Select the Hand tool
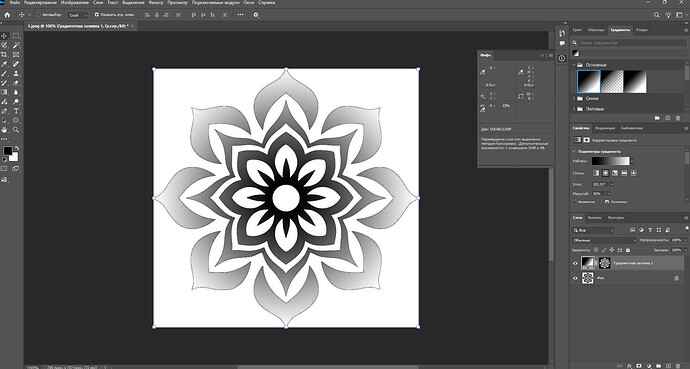690x369 pixels. point(5,130)
